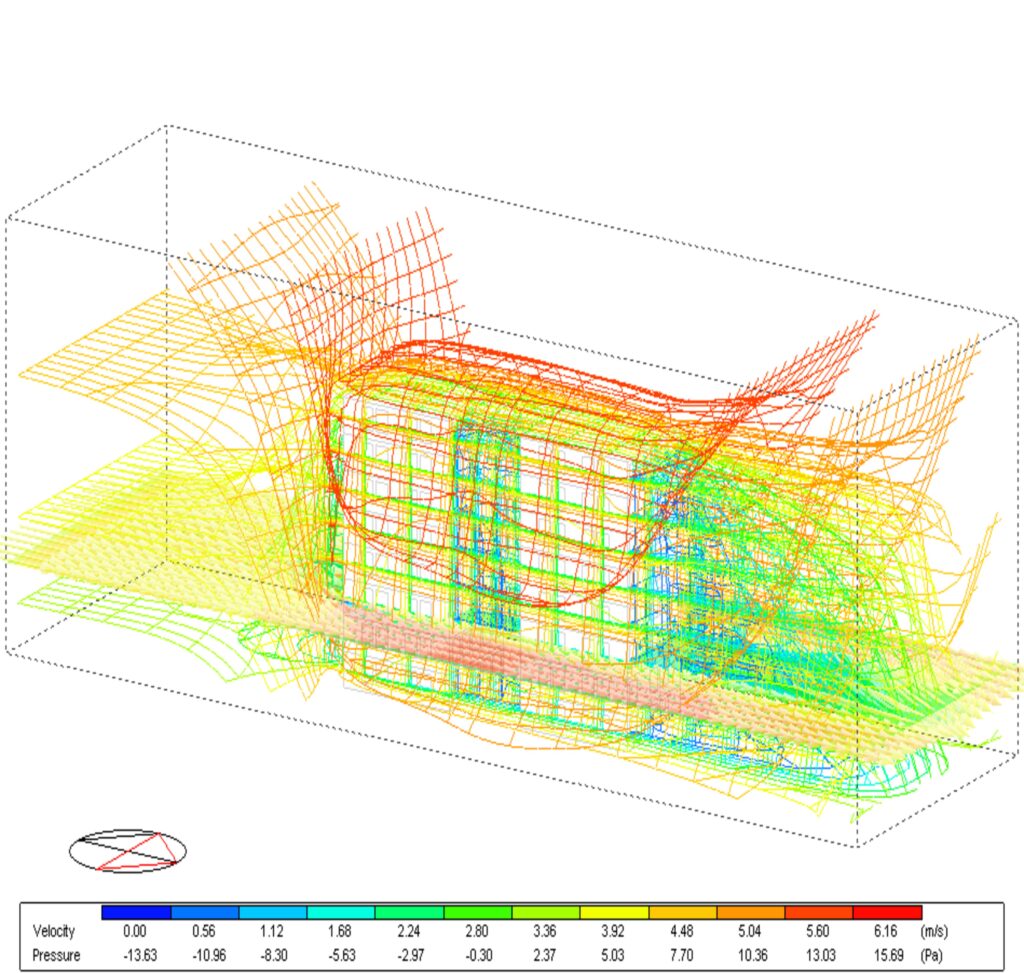This screenshot has width=1024, height=973.
Task: Click pressure value 15.69
Action: [x=889, y=955]
